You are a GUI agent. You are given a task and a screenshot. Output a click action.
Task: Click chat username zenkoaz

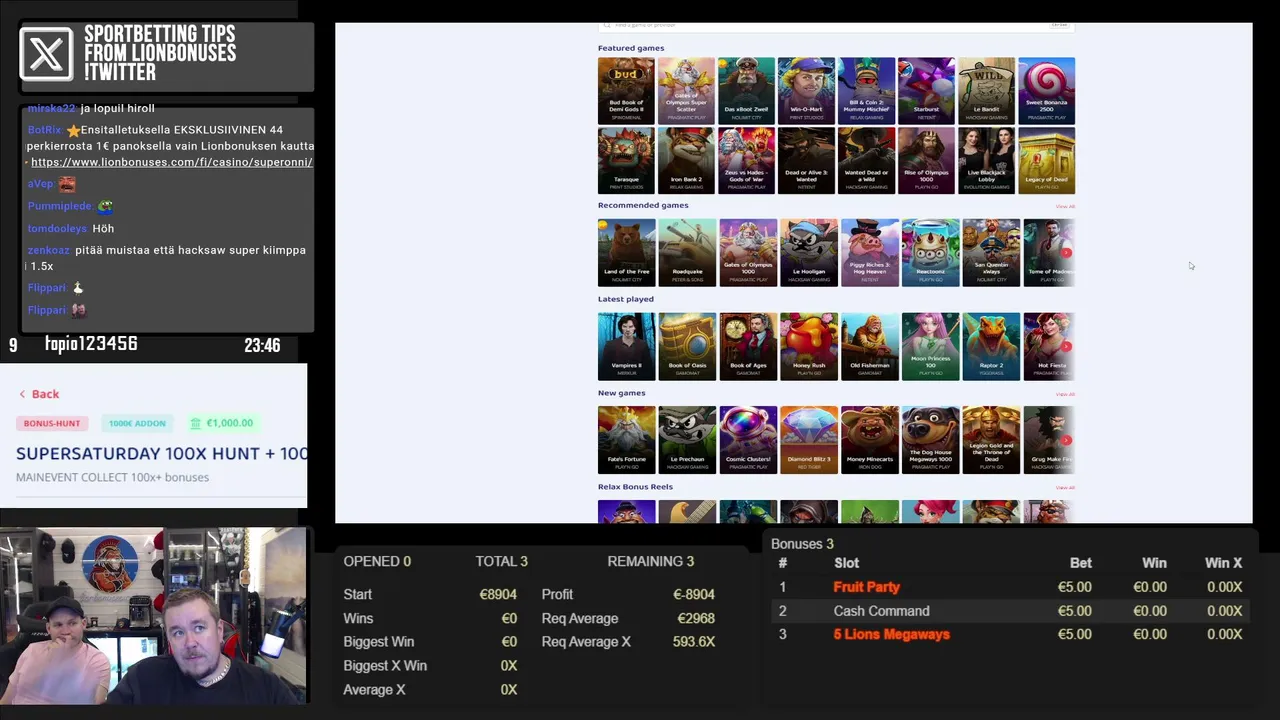tap(49, 250)
